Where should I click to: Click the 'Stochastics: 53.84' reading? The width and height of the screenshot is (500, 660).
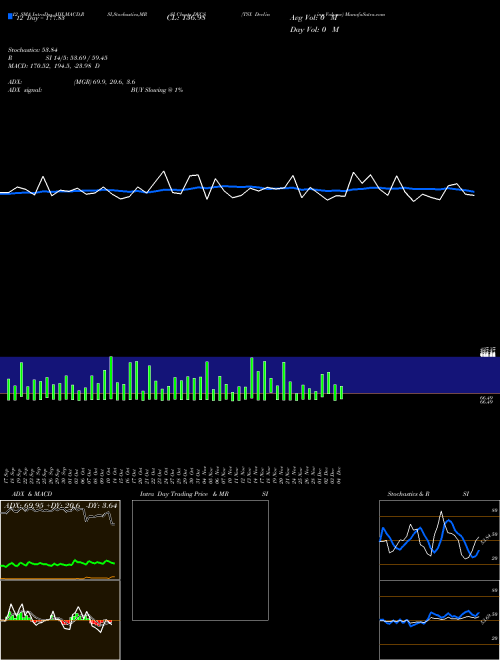pos(32,50)
